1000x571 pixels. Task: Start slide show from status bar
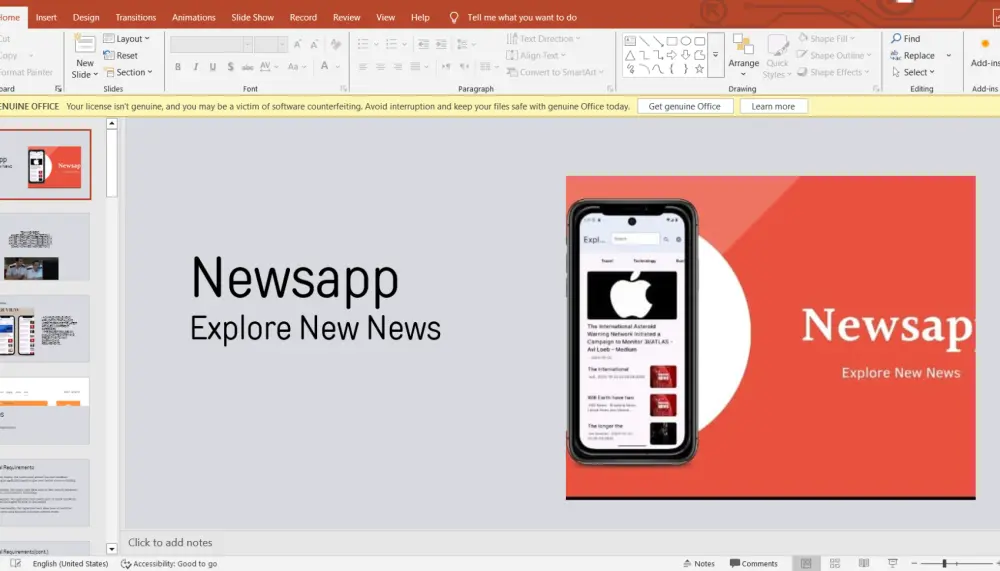click(893, 563)
